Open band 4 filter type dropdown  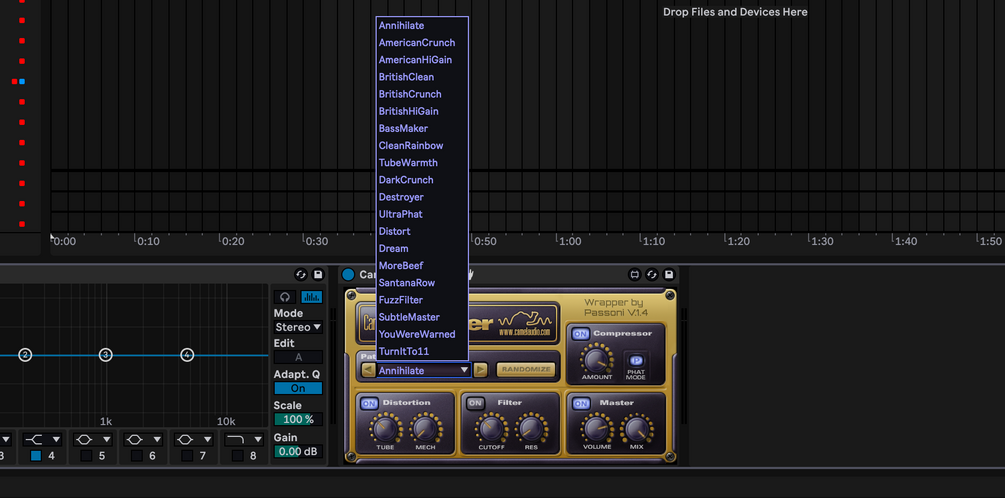[42, 440]
